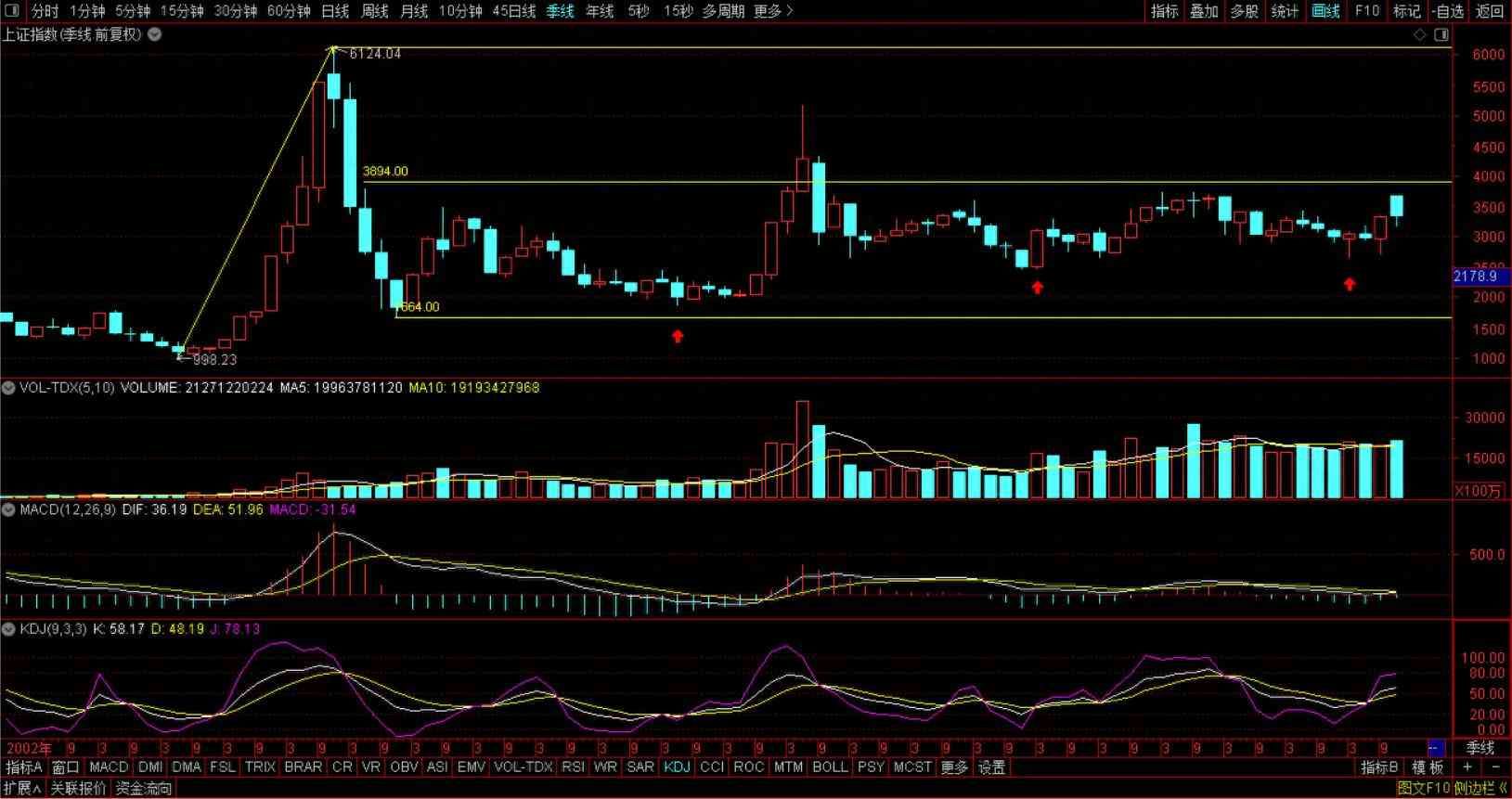Click the plus zoom-in button at bottom right
The width and height of the screenshot is (1512, 799).
(x=1467, y=767)
